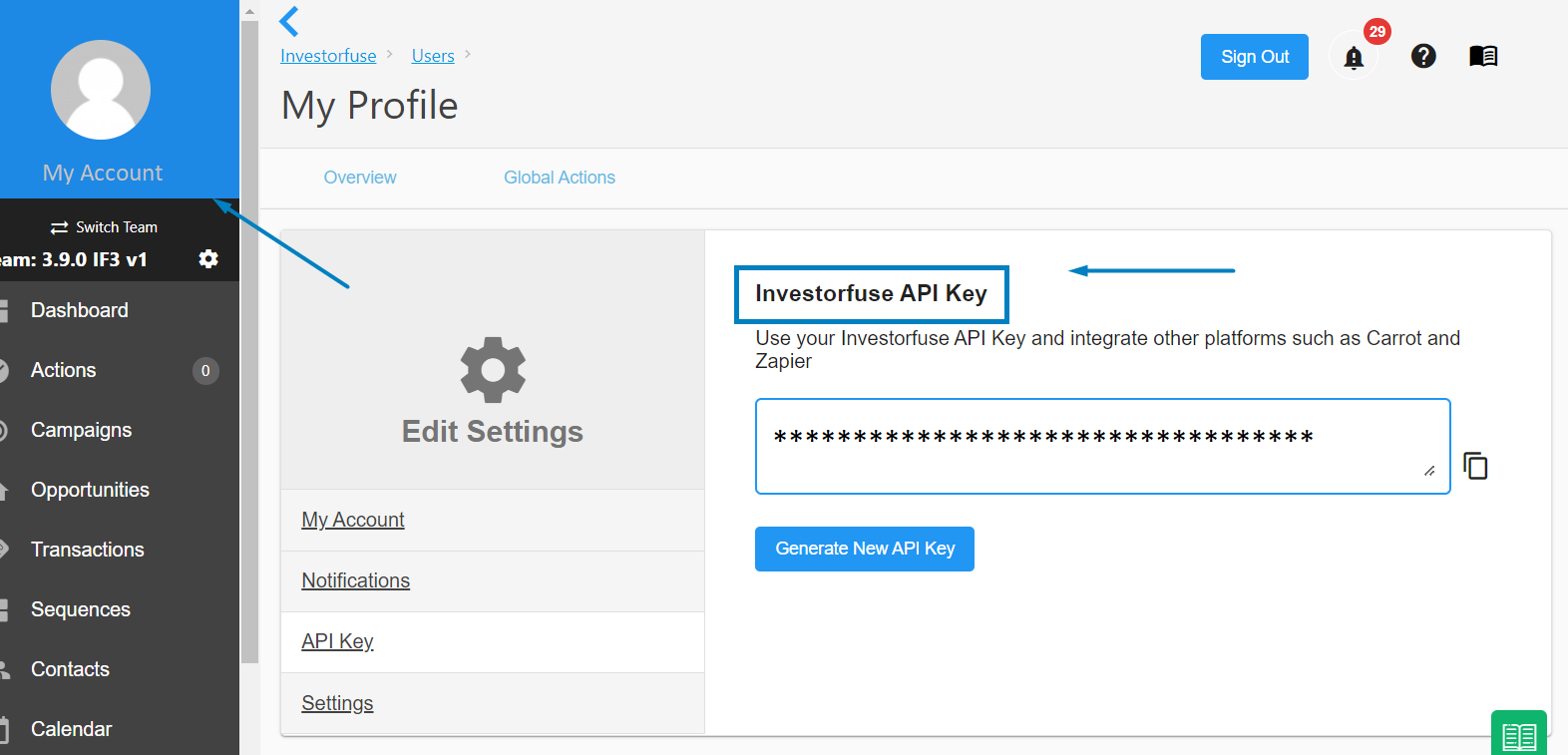Select the Notifications settings link
Viewport: 1568px width, 755px height.
[356, 580]
